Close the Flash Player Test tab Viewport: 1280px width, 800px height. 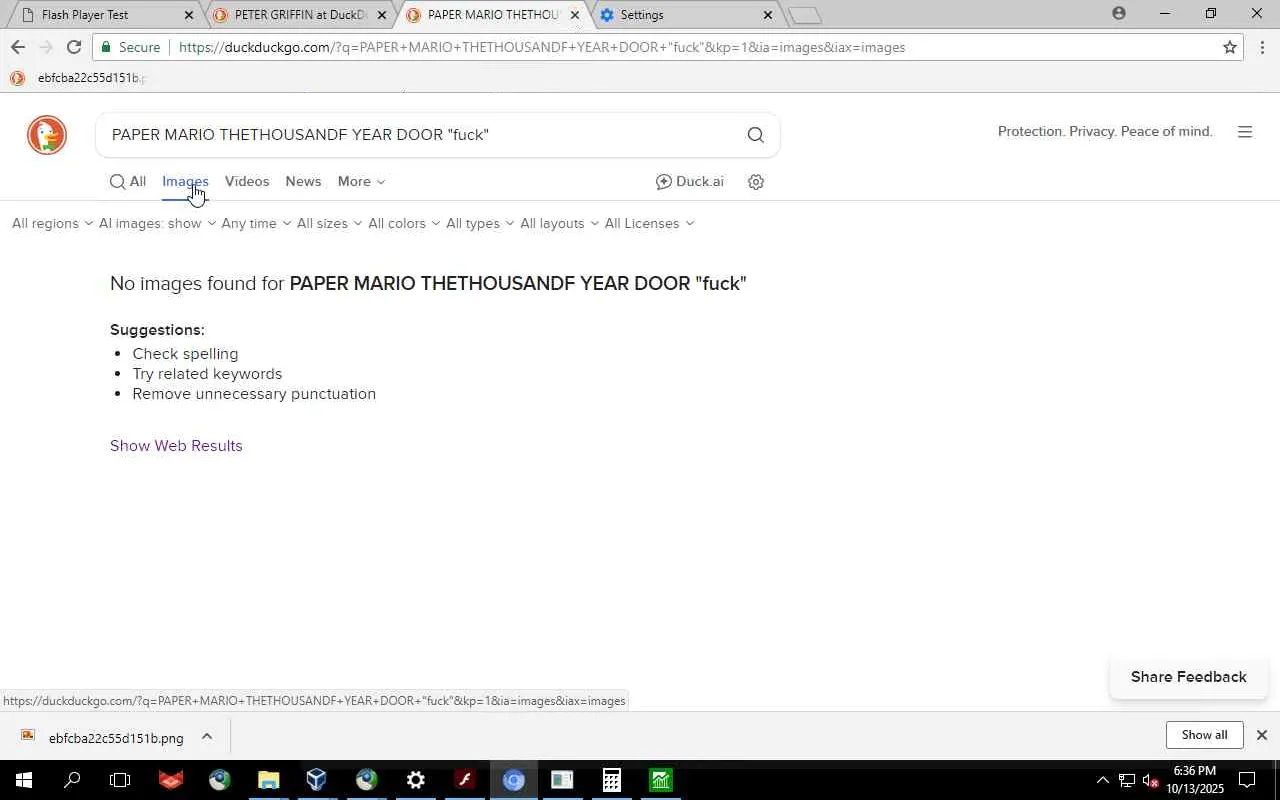click(188, 15)
